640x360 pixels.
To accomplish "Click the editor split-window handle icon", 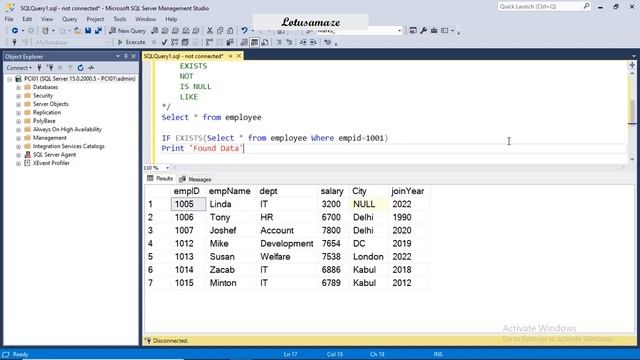I will point(632,65).
